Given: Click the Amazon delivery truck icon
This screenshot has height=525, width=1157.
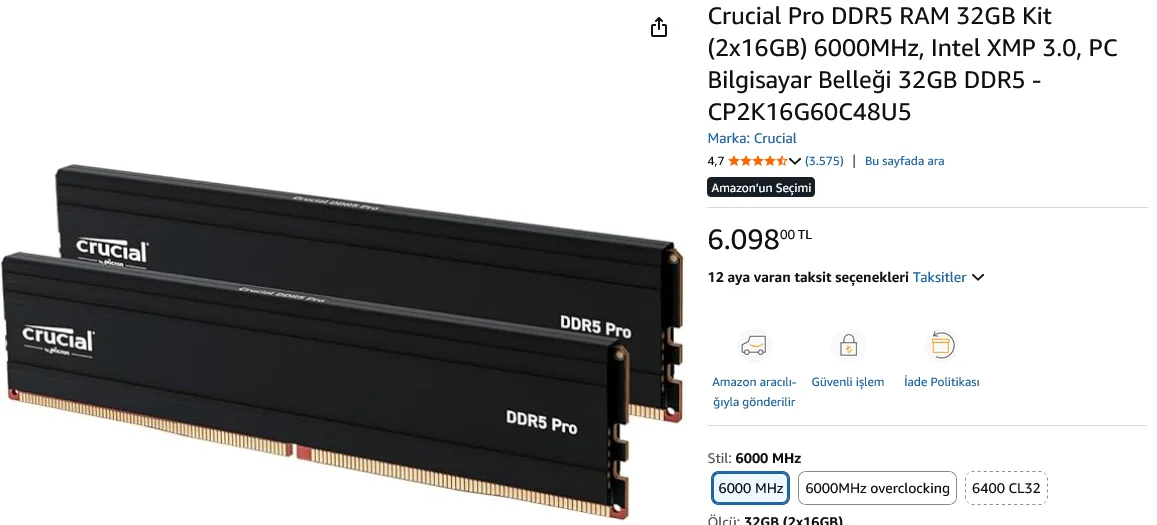Looking at the screenshot, I should tap(754, 346).
